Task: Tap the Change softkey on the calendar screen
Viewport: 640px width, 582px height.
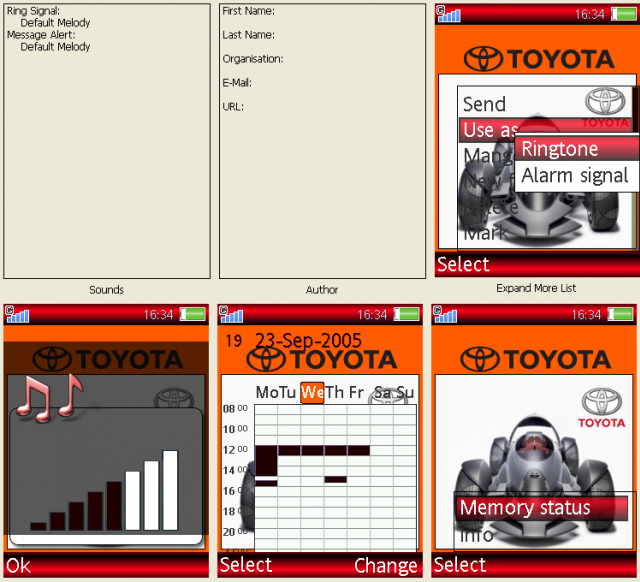Action: point(386,566)
